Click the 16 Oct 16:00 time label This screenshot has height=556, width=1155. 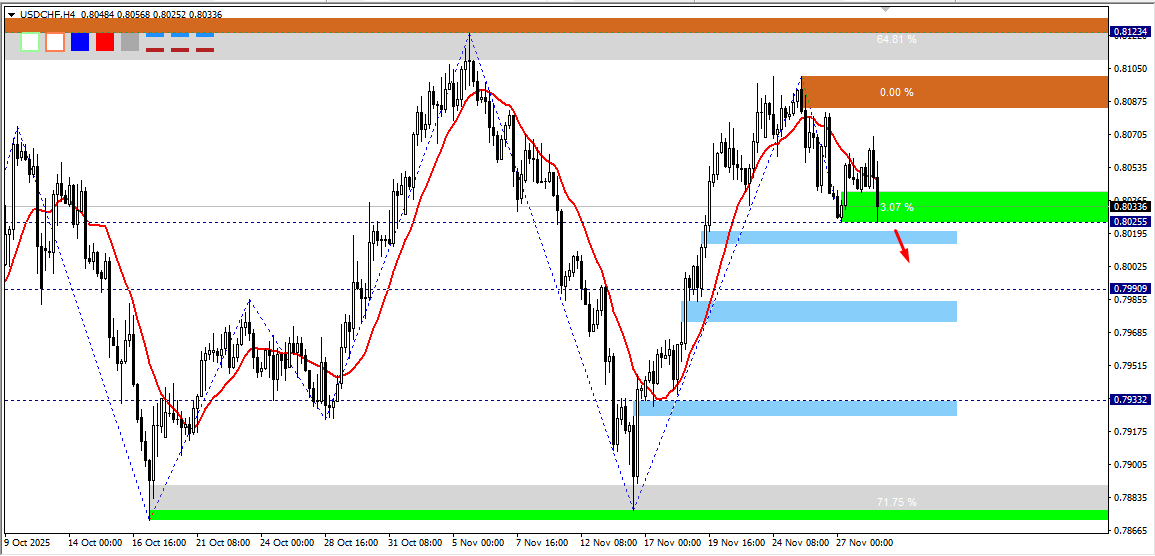pyautogui.click(x=158, y=543)
